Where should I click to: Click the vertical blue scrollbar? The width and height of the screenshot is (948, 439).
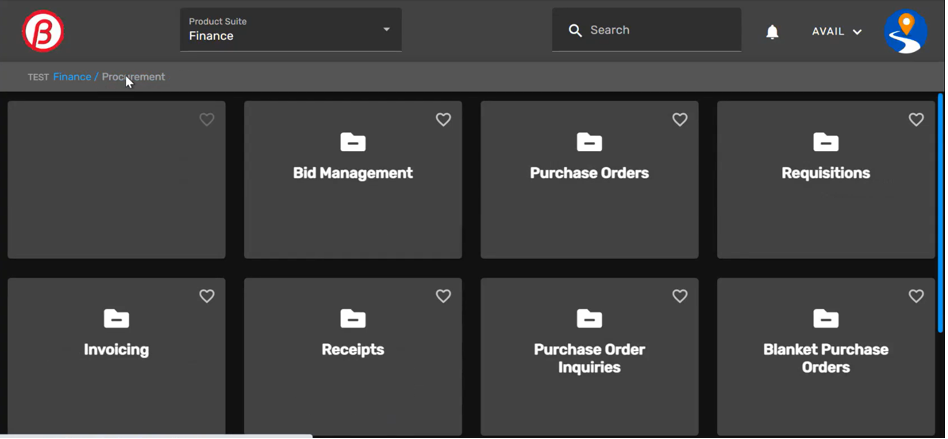tap(940, 210)
